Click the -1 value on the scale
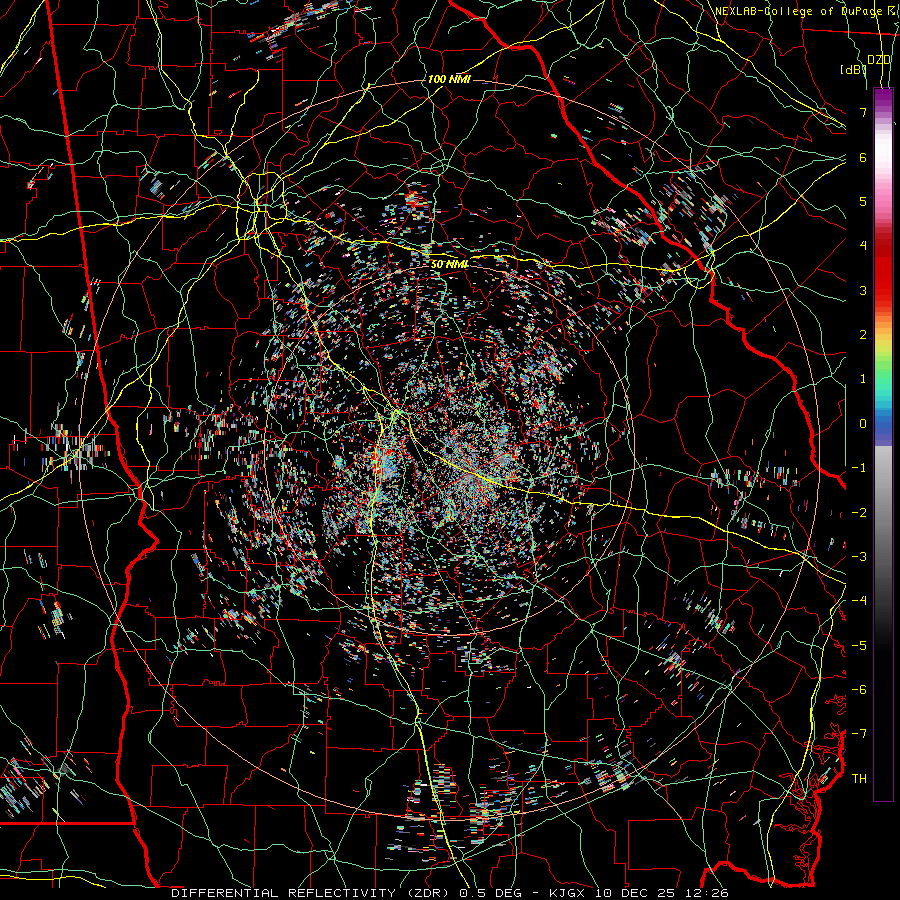Viewport: 900px width, 900px height. (x=859, y=468)
